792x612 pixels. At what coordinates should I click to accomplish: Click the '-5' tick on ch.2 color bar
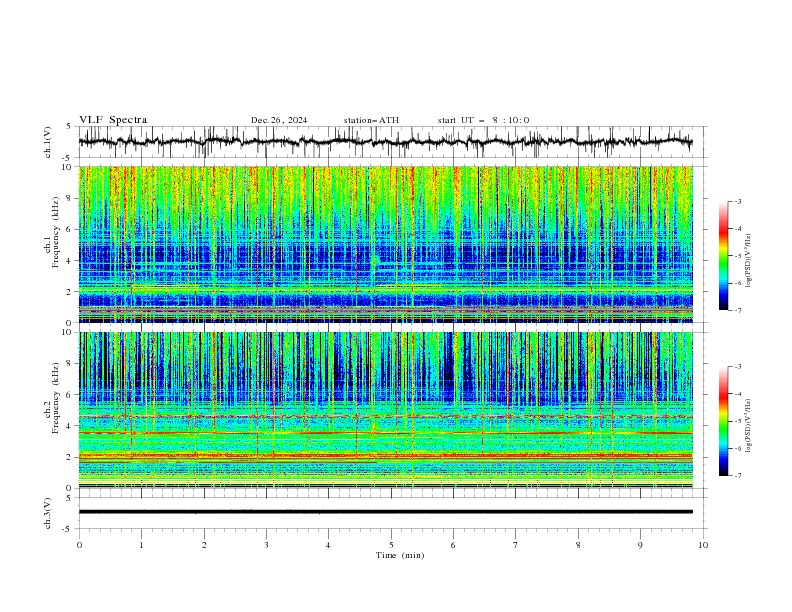pos(738,421)
